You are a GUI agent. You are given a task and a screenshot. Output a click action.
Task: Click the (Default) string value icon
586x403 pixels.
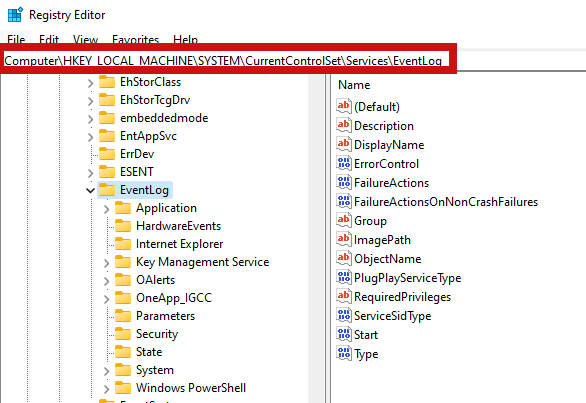(344, 106)
